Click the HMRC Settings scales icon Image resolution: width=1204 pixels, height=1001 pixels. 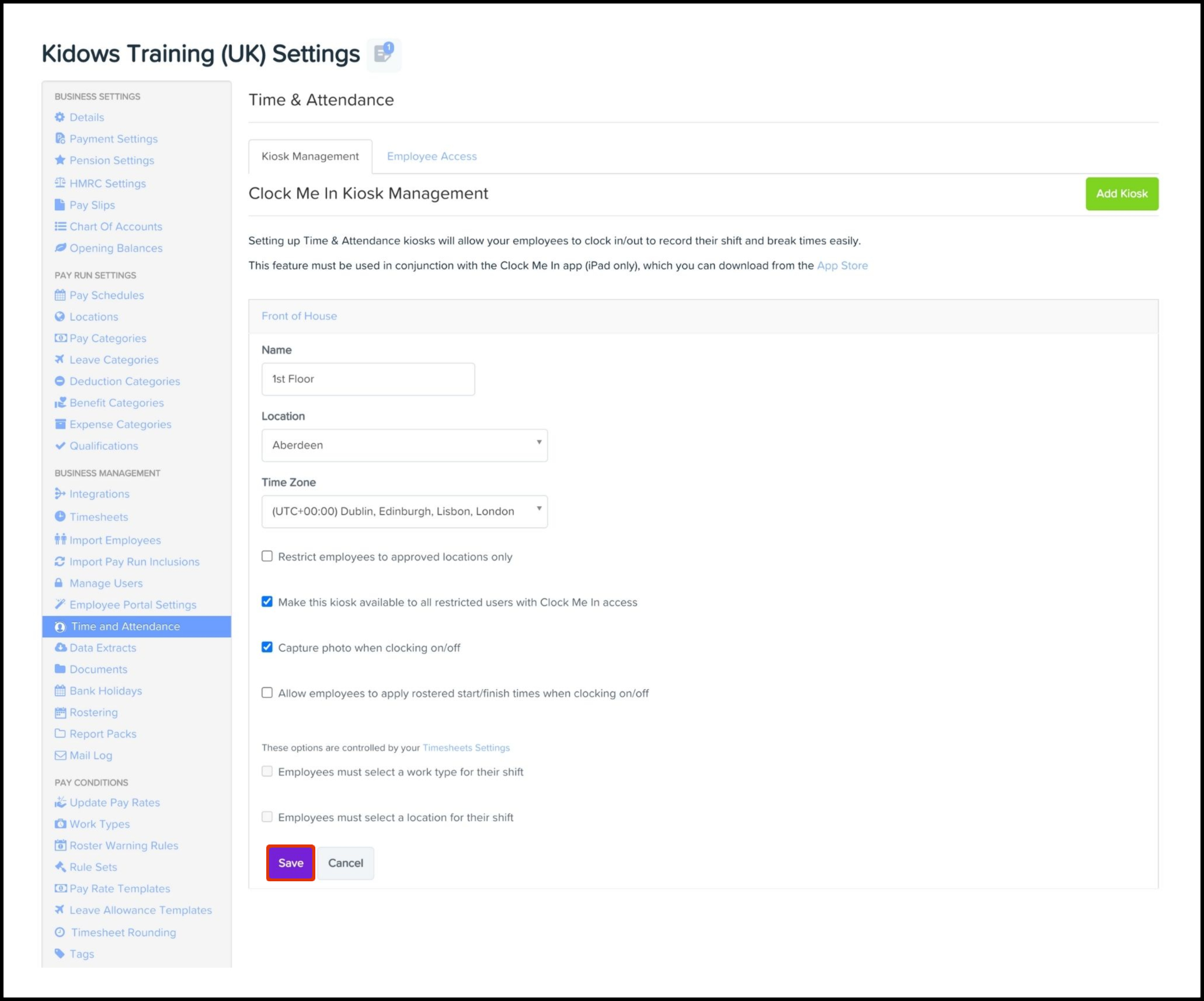coord(60,183)
